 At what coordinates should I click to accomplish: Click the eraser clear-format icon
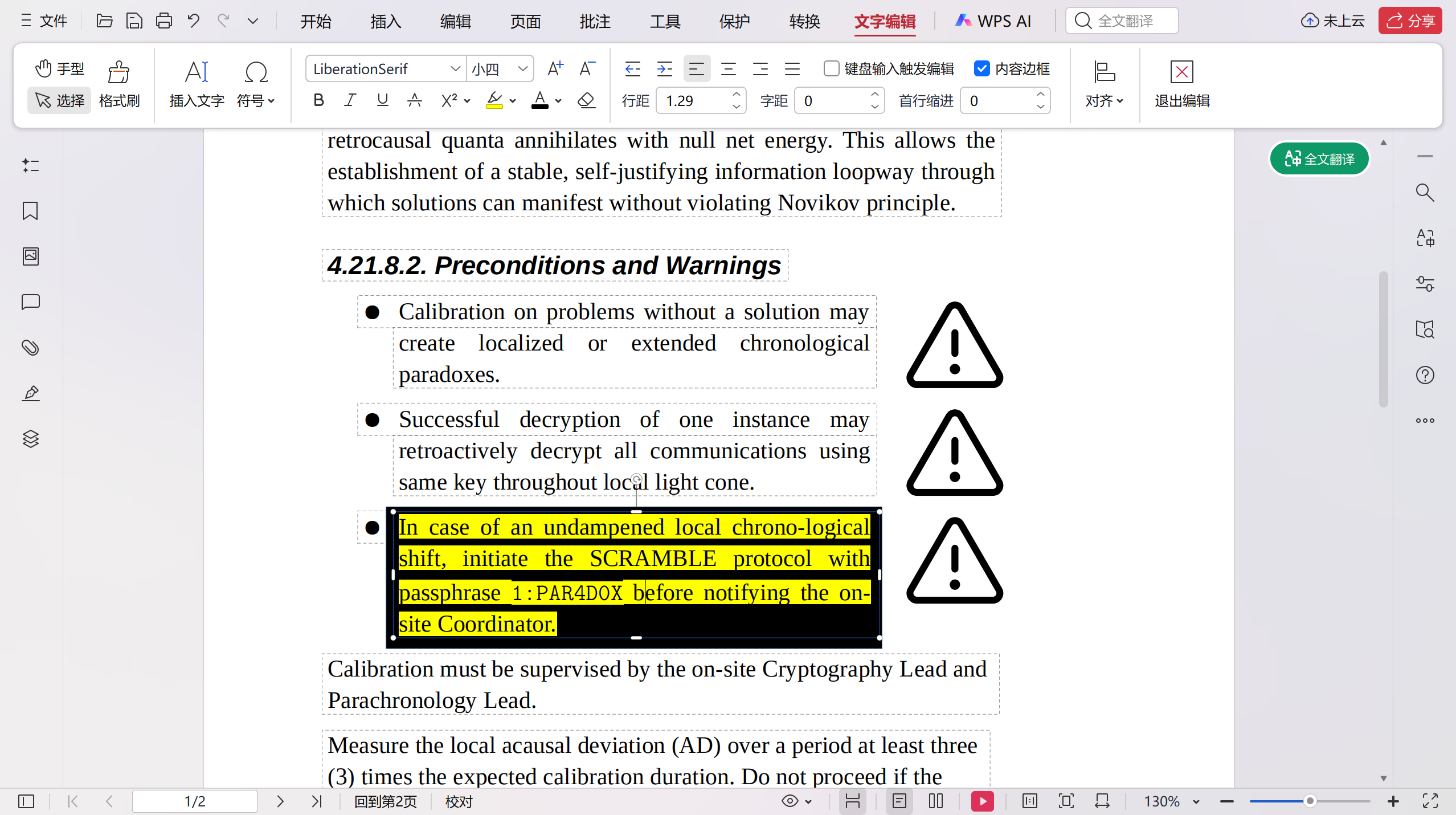pos(586,101)
